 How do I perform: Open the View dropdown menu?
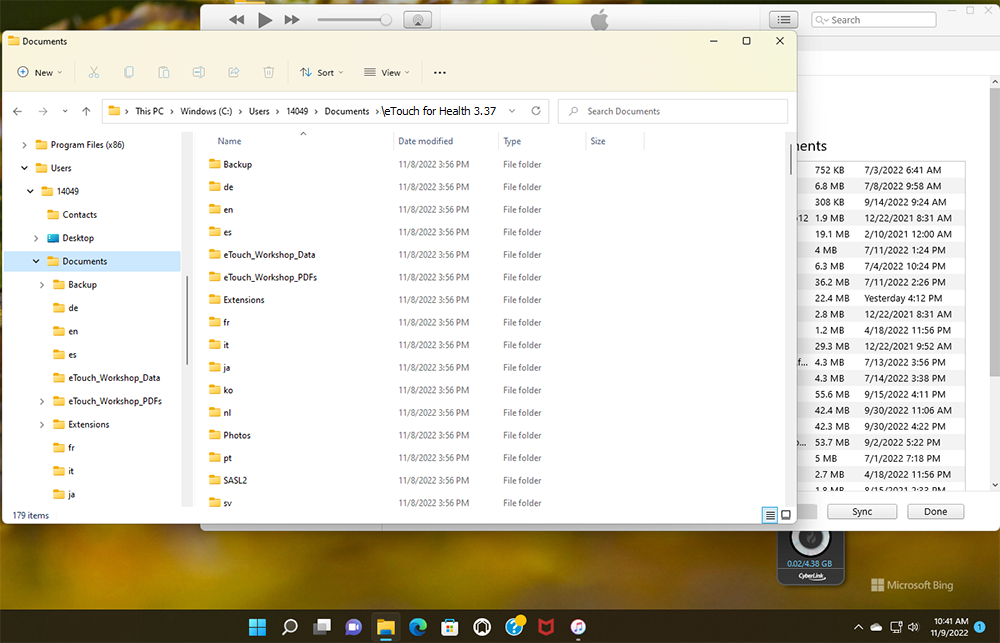point(386,73)
